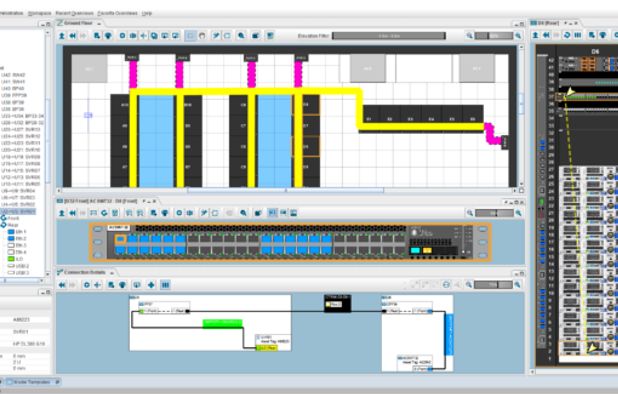The image size is (618, 394).
Task: Click the rotate refresh icon in D6 Rear toolbar
Action: pyautogui.click(x=567, y=35)
